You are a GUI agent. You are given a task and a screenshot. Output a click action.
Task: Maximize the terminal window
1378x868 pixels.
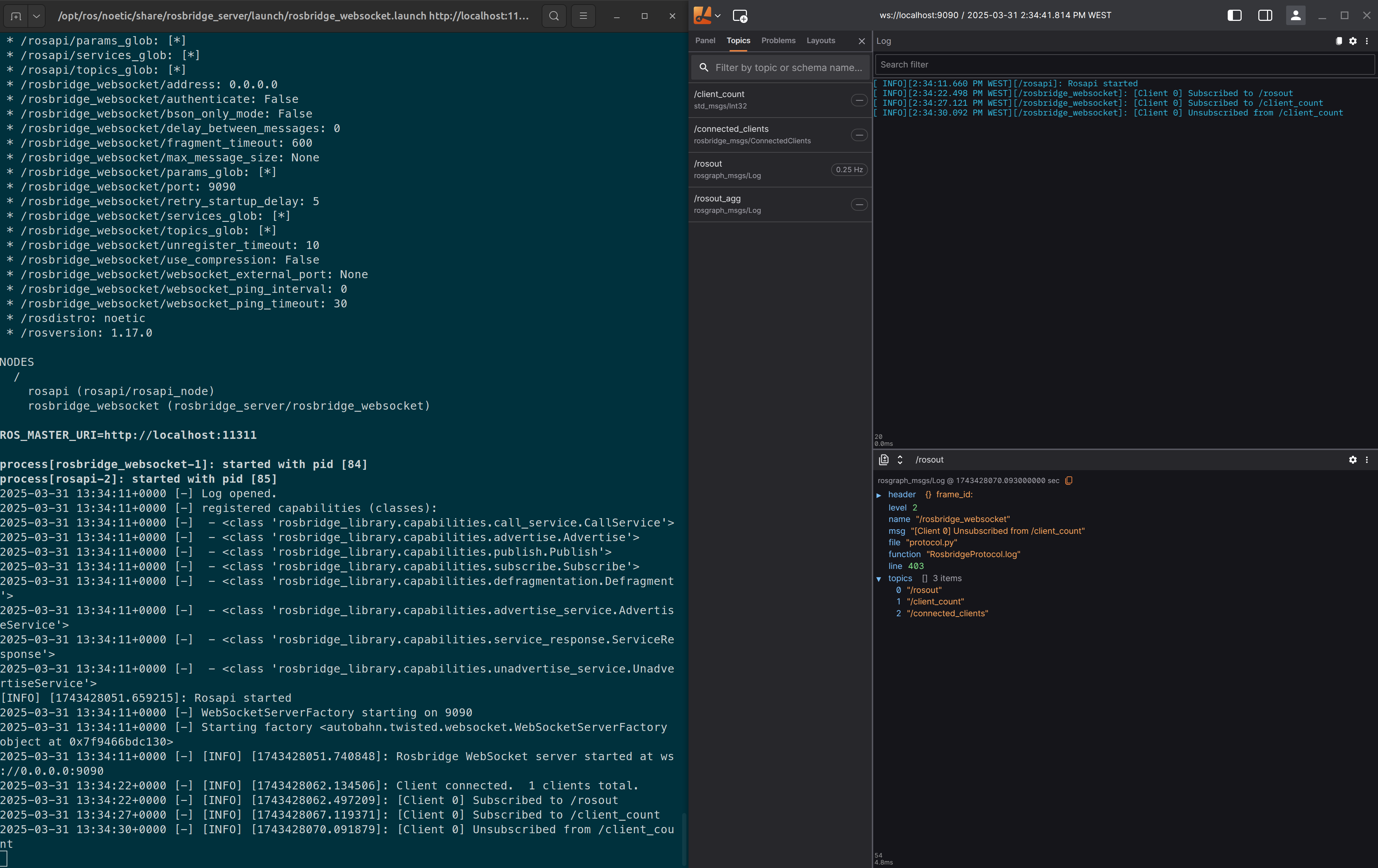[644, 16]
